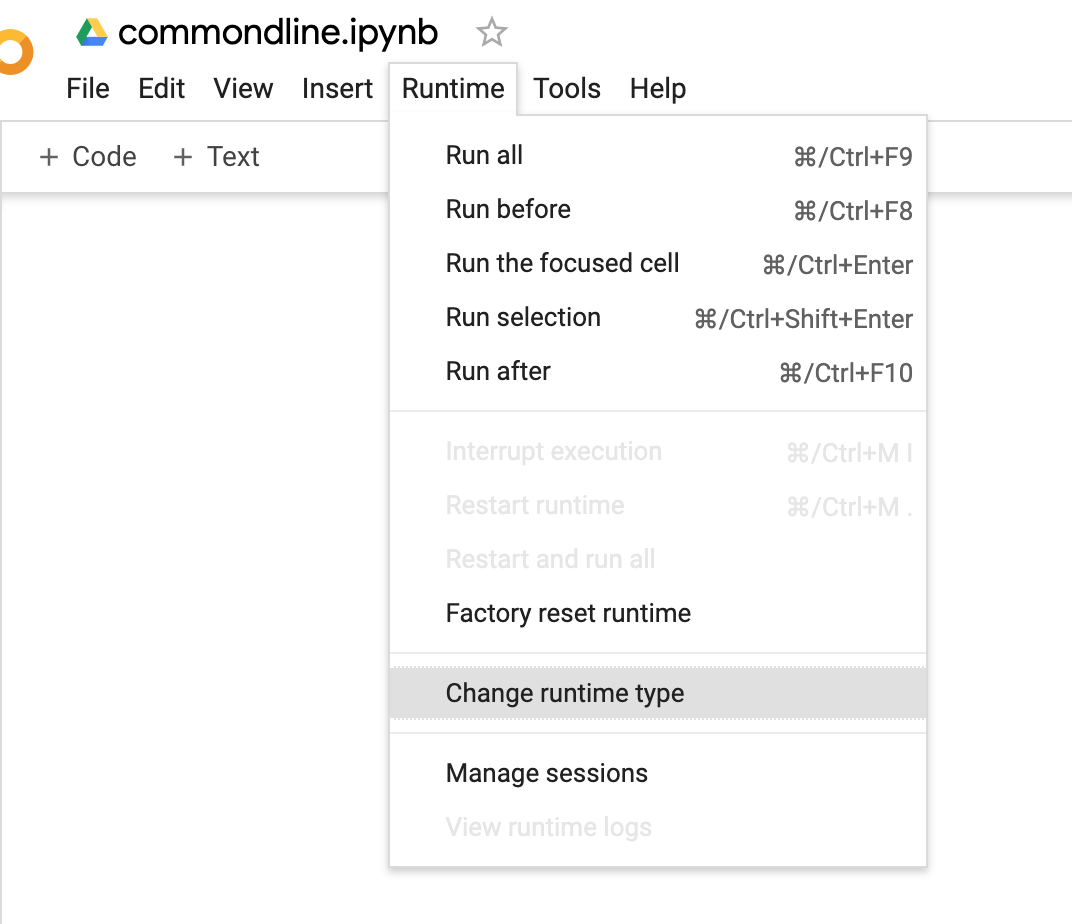Image resolution: width=1072 pixels, height=924 pixels.
Task: Open the Help menu
Action: [658, 89]
